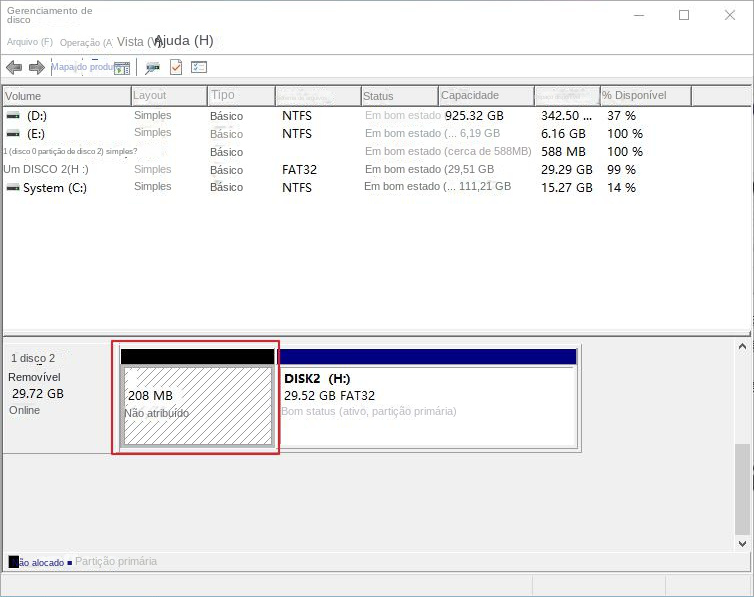The height and width of the screenshot is (597, 754).
Task: Maximize the Gerenciamento de disco window
Action: coord(684,15)
